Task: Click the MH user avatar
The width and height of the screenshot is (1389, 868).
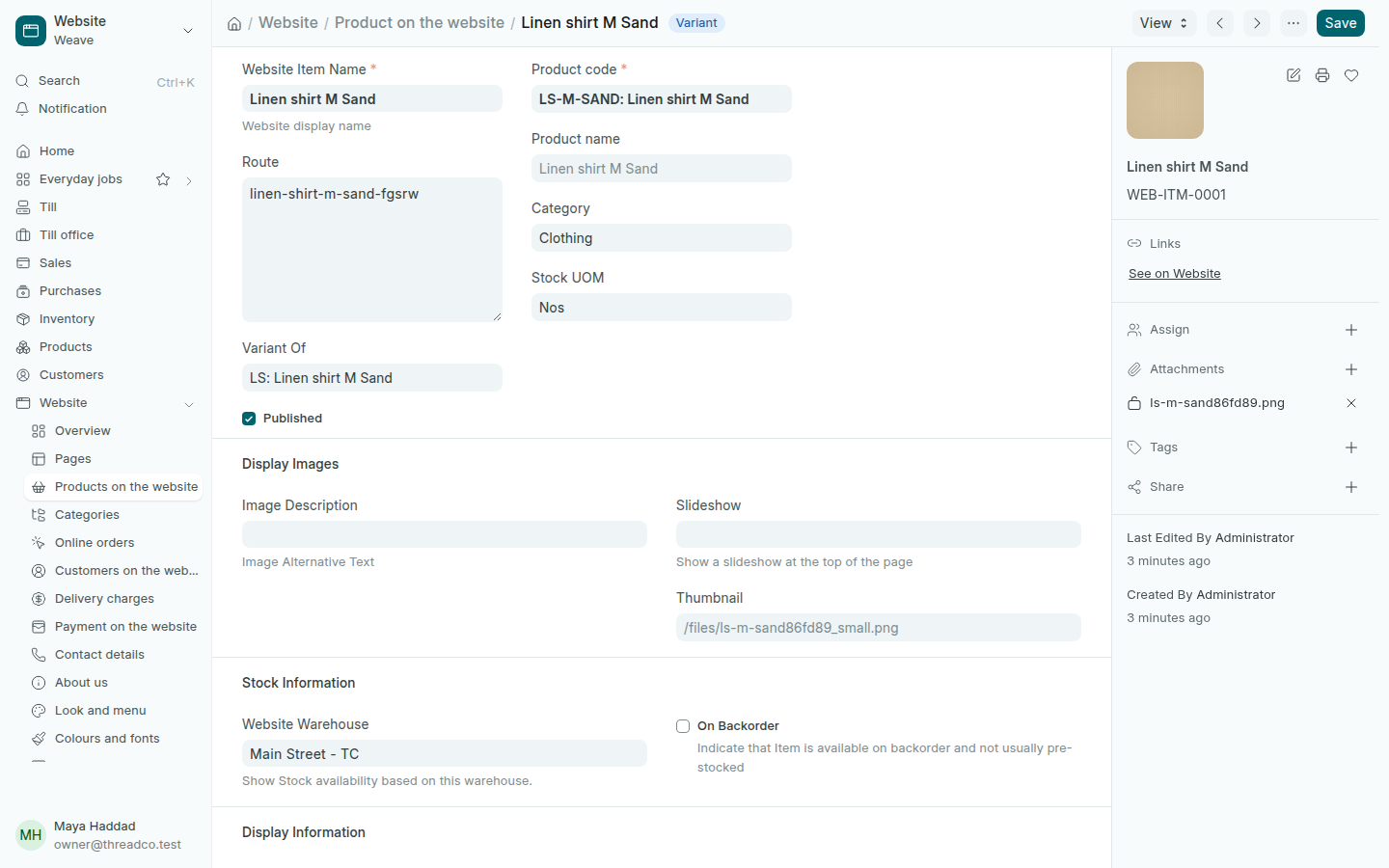Action: coord(31,835)
